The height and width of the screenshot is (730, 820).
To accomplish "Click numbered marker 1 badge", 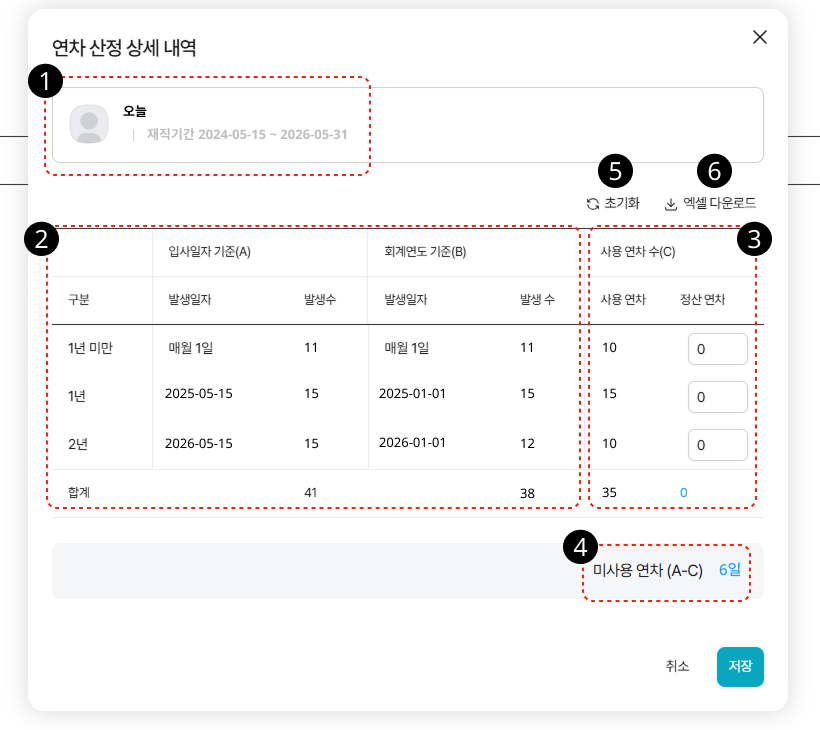I will pos(45,83).
